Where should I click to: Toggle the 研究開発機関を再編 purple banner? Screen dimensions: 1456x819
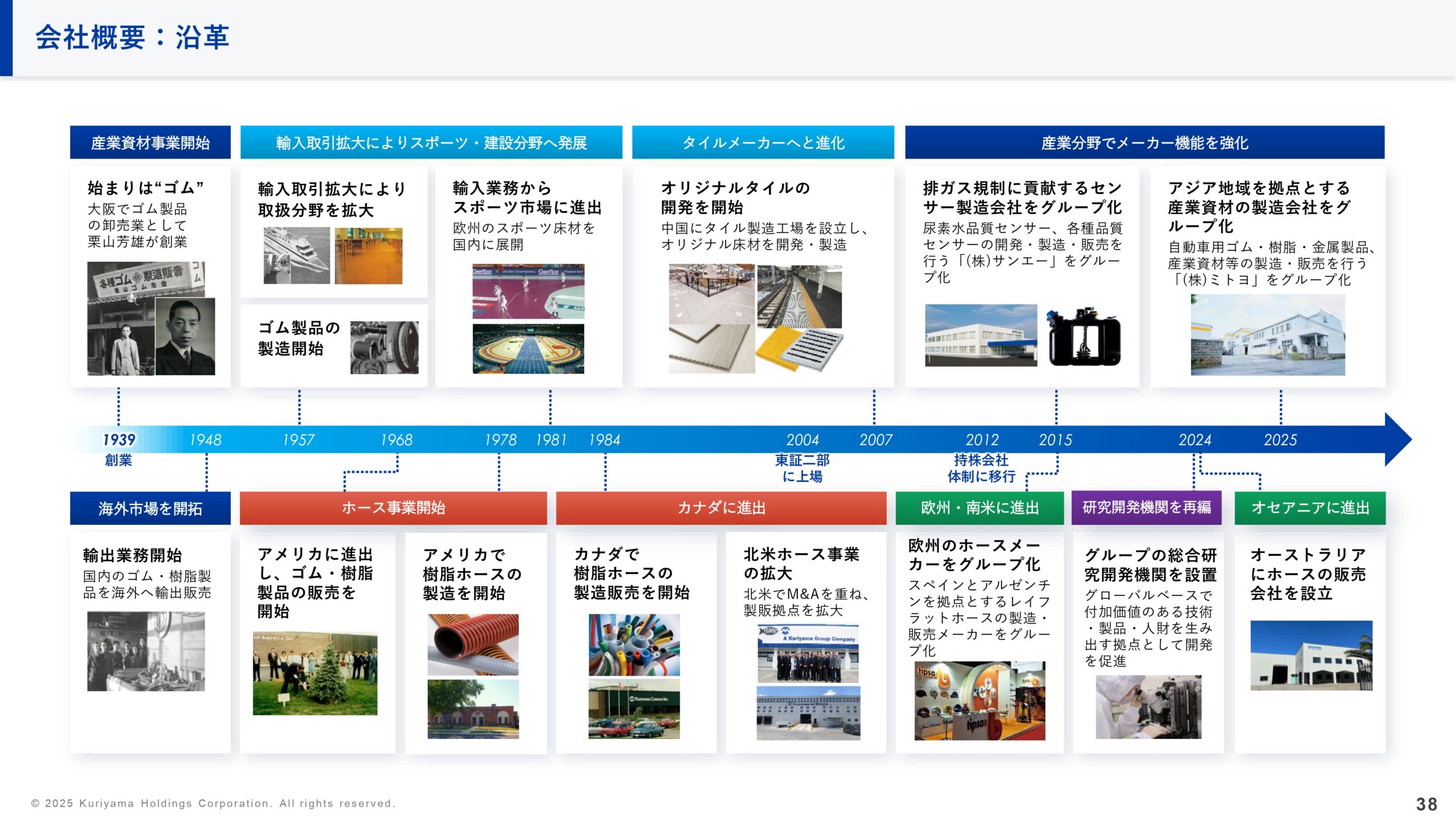pyautogui.click(x=1146, y=508)
